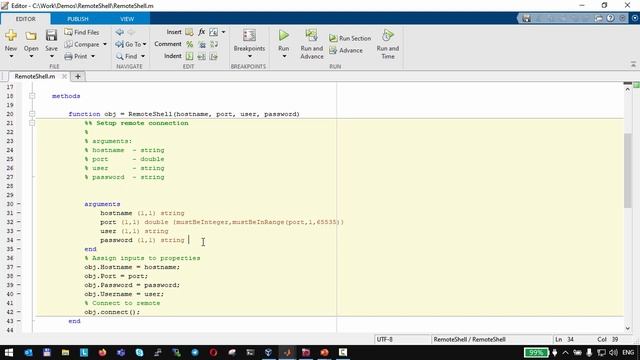Click the vertical scrollbar thumb
This screenshot has width=640, height=360.
628,170
